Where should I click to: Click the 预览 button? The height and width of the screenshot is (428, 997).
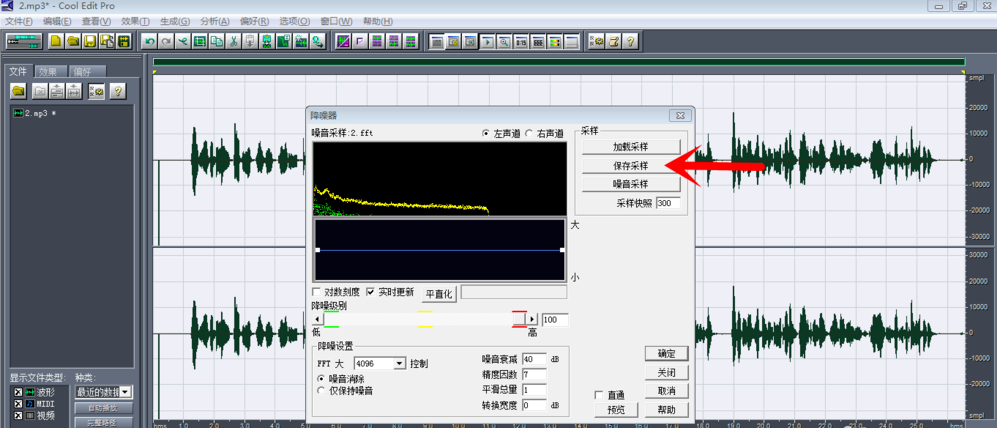(616, 410)
